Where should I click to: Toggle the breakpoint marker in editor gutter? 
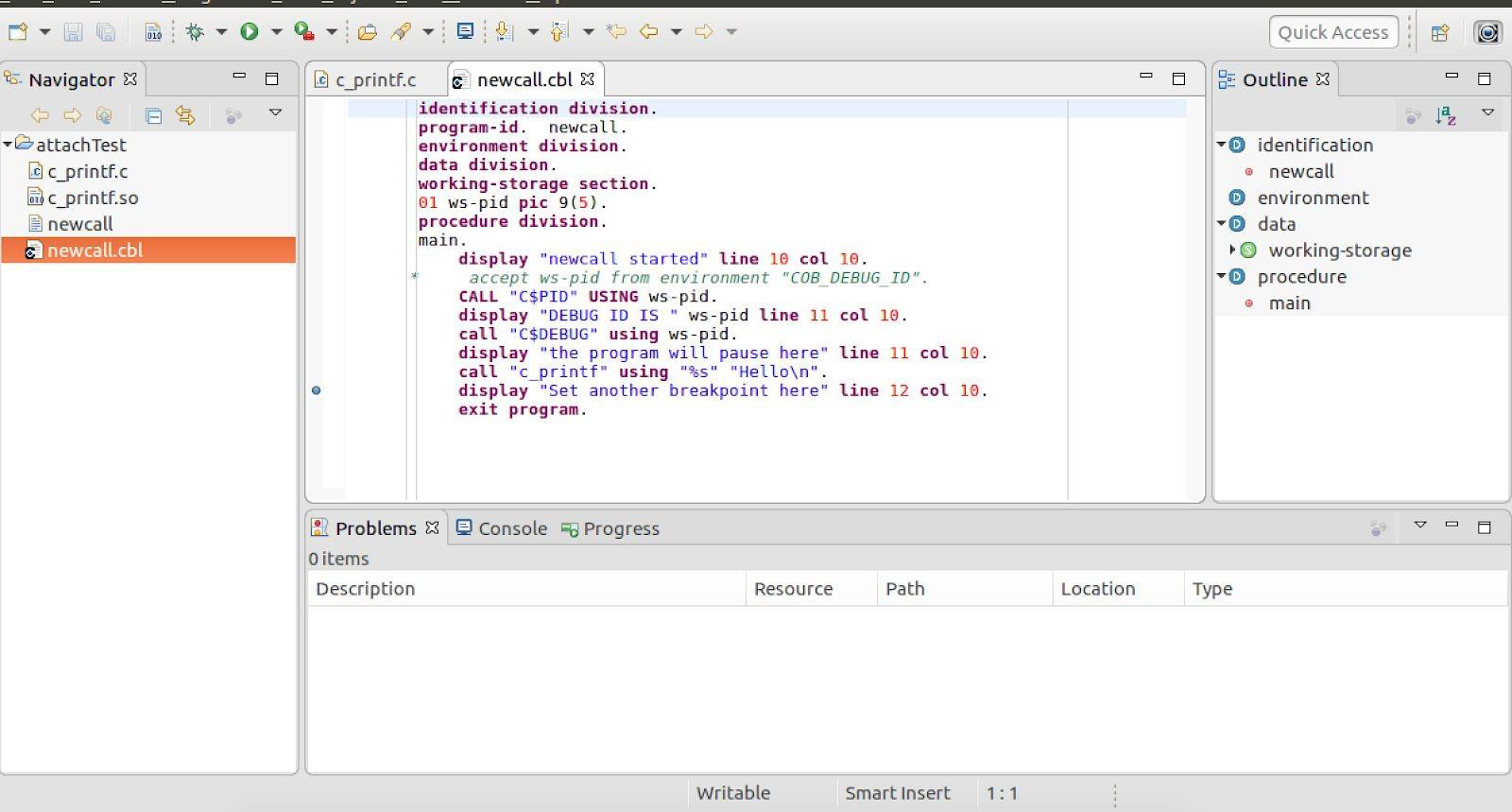tap(317, 390)
